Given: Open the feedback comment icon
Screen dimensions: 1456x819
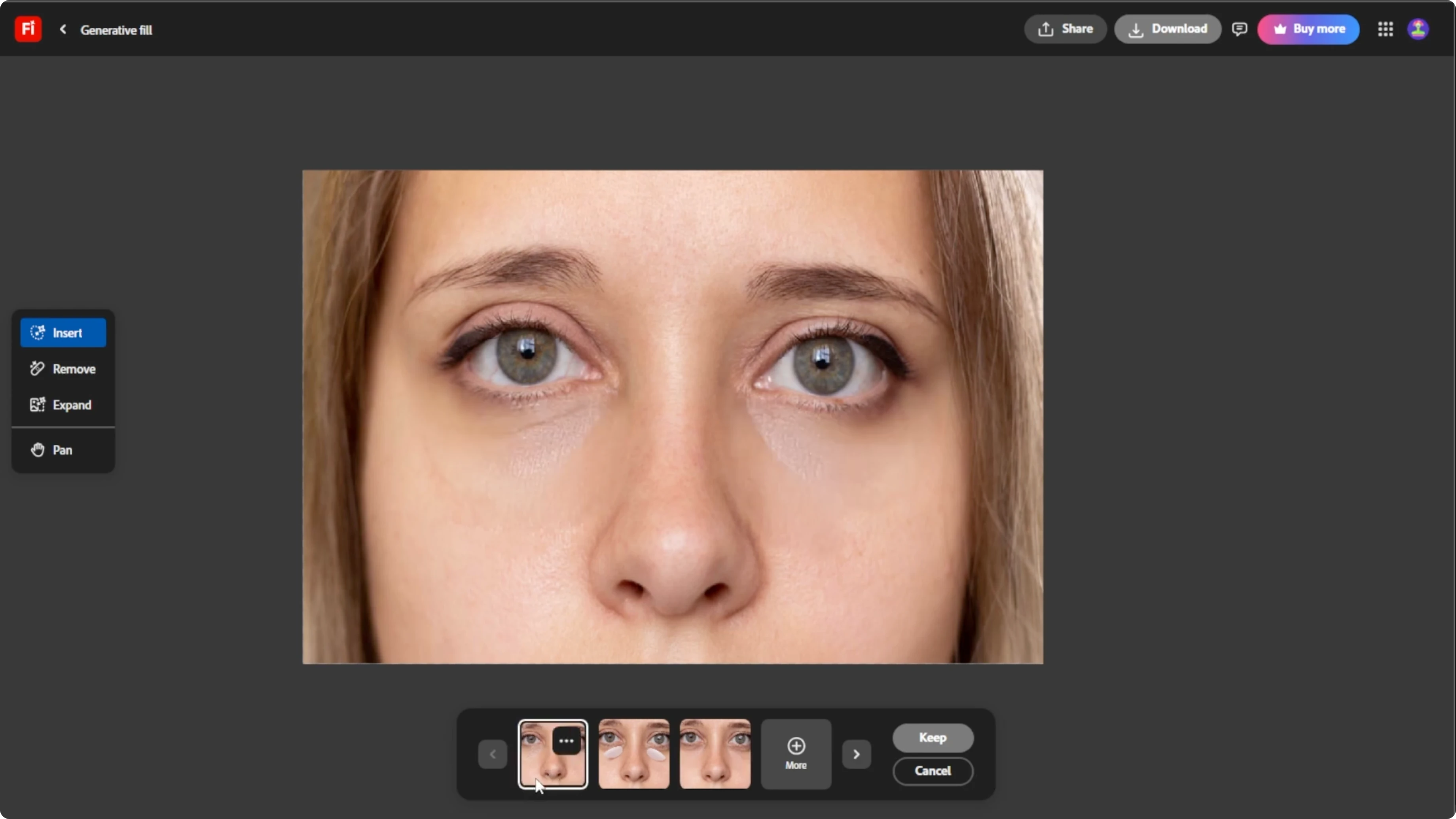Looking at the screenshot, I should pyautogui.click(x=1239, y=29).
